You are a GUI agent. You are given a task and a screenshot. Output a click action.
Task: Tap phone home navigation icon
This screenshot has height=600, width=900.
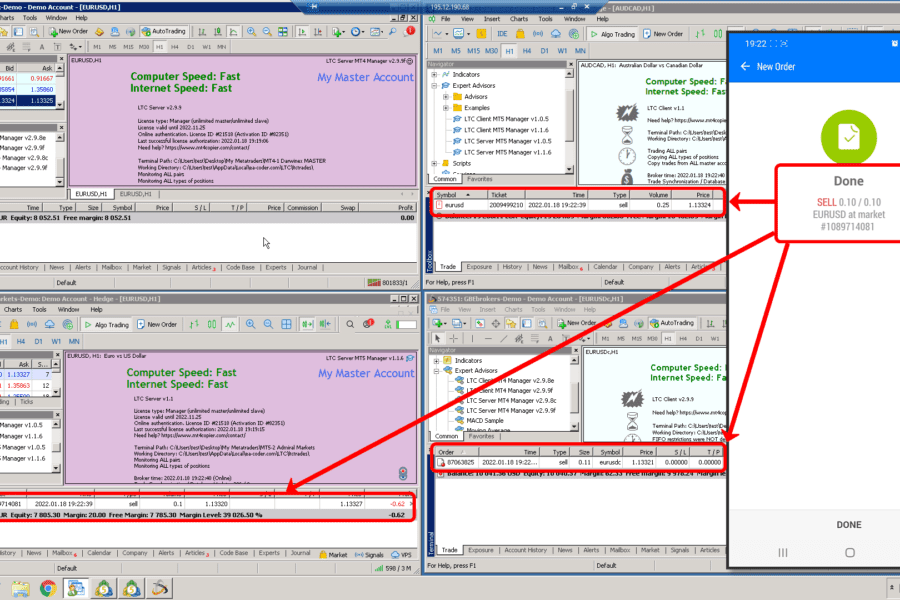coord(849,552)
